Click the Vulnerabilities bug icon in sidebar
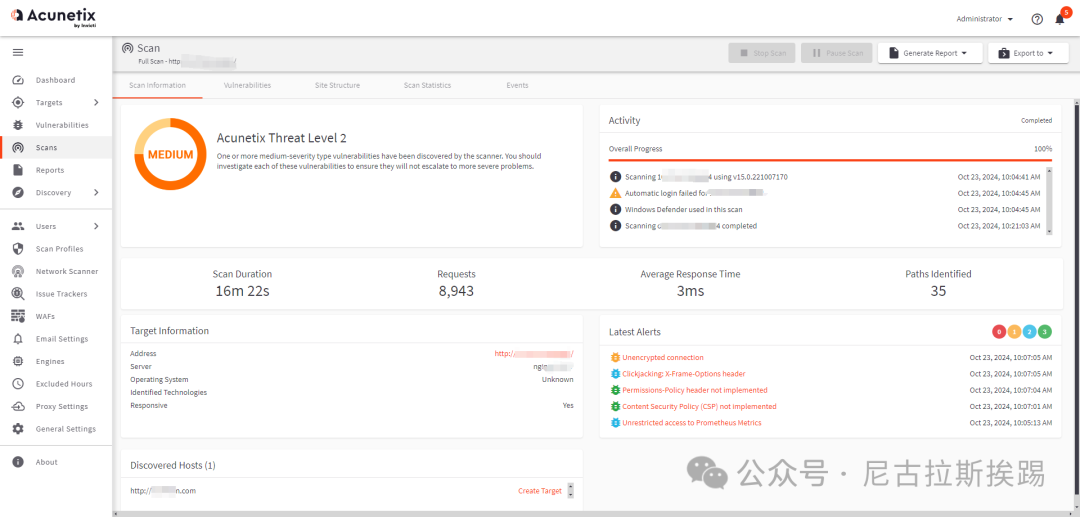1080x517 pixels. click(x=19, y=125)
